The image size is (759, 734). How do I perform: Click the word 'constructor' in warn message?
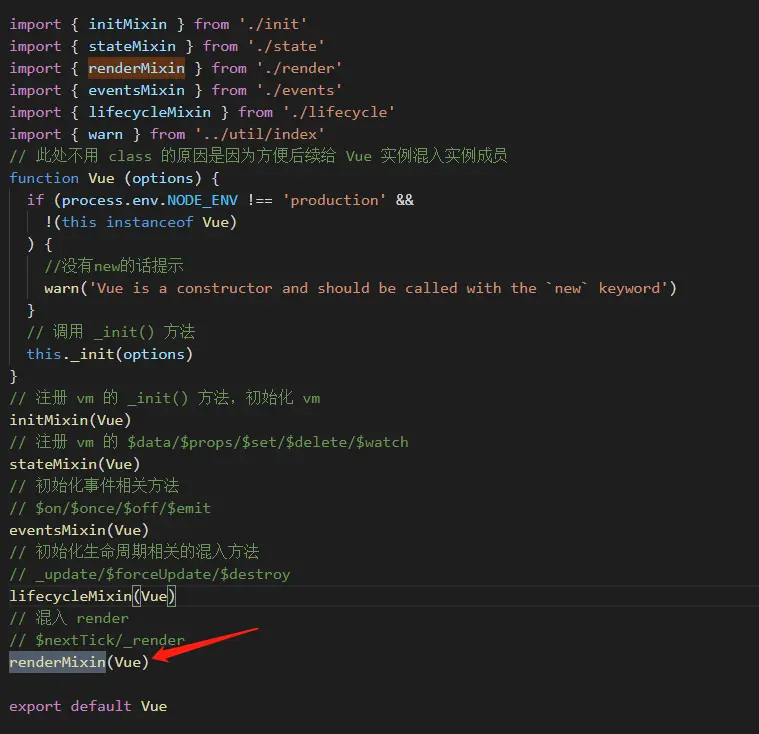tap(224, 288)
